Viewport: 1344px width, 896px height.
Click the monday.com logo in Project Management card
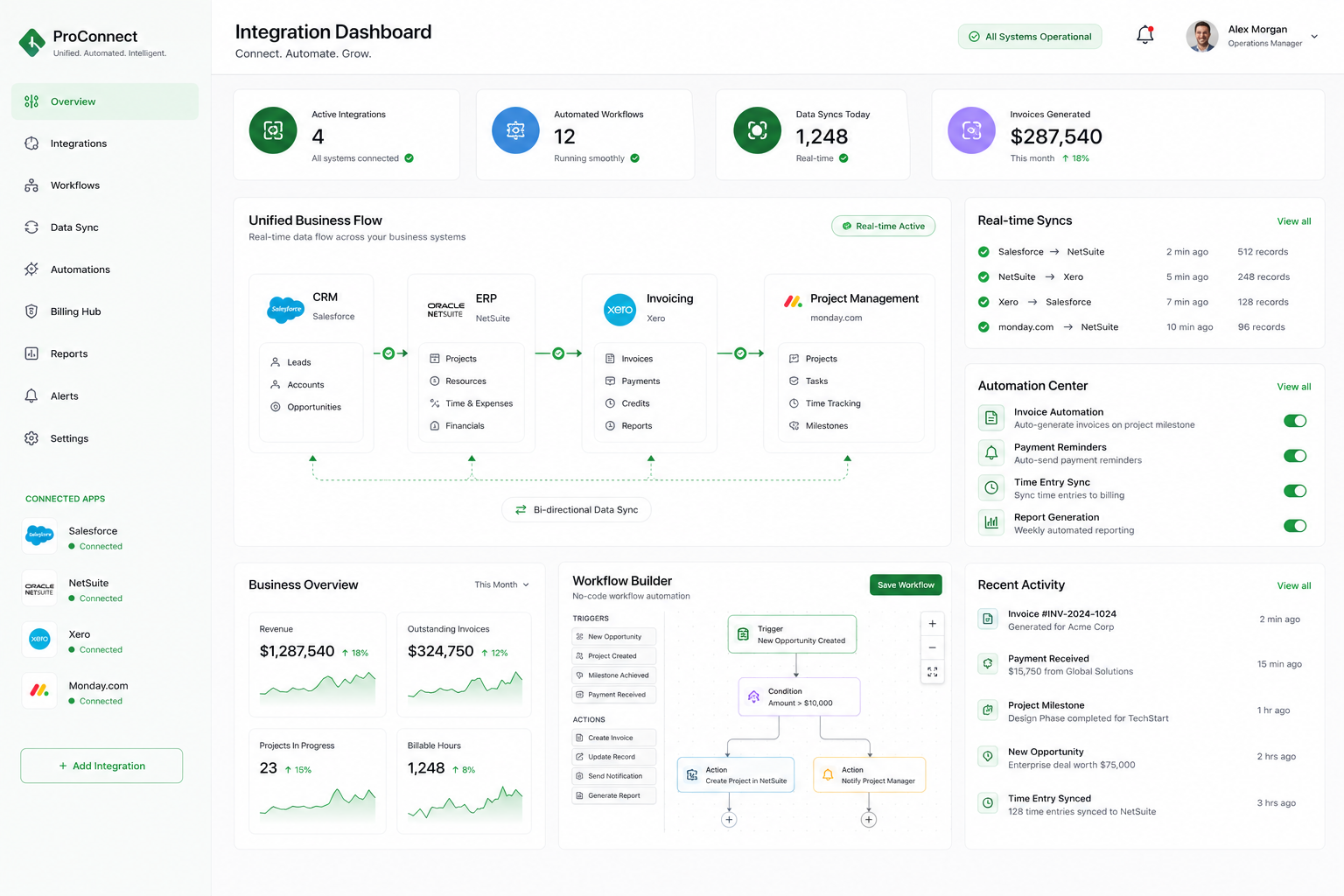(793, 301)
